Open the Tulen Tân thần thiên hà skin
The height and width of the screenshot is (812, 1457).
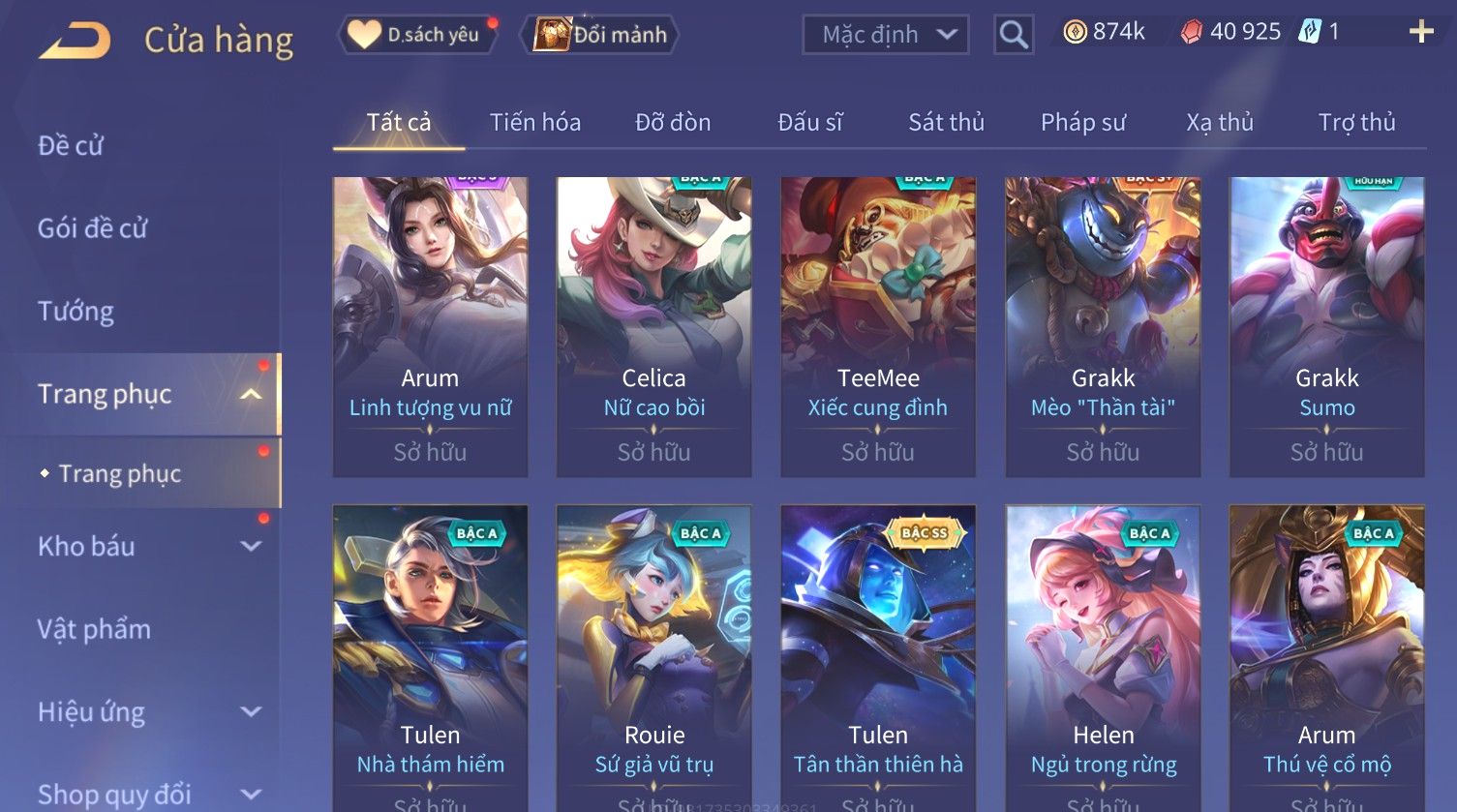click(x=878, y=658)
